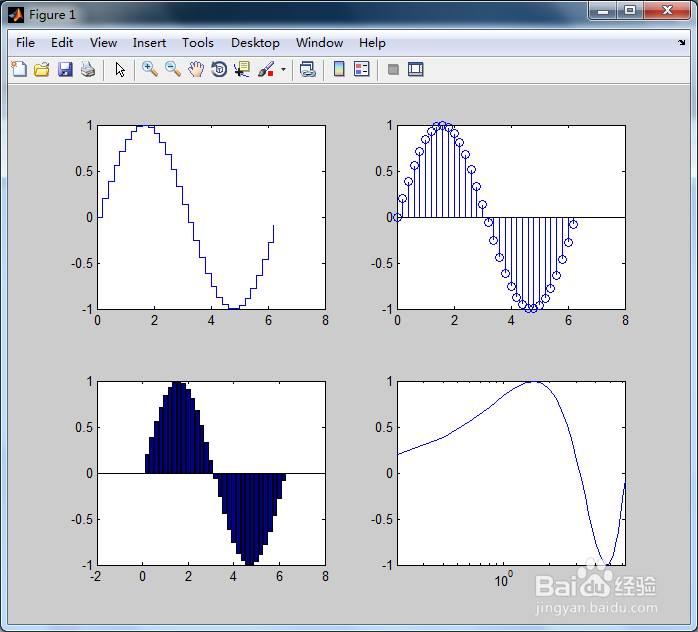Minimize the Figure 1 window

pyautogui.click(x=603, y=11)
